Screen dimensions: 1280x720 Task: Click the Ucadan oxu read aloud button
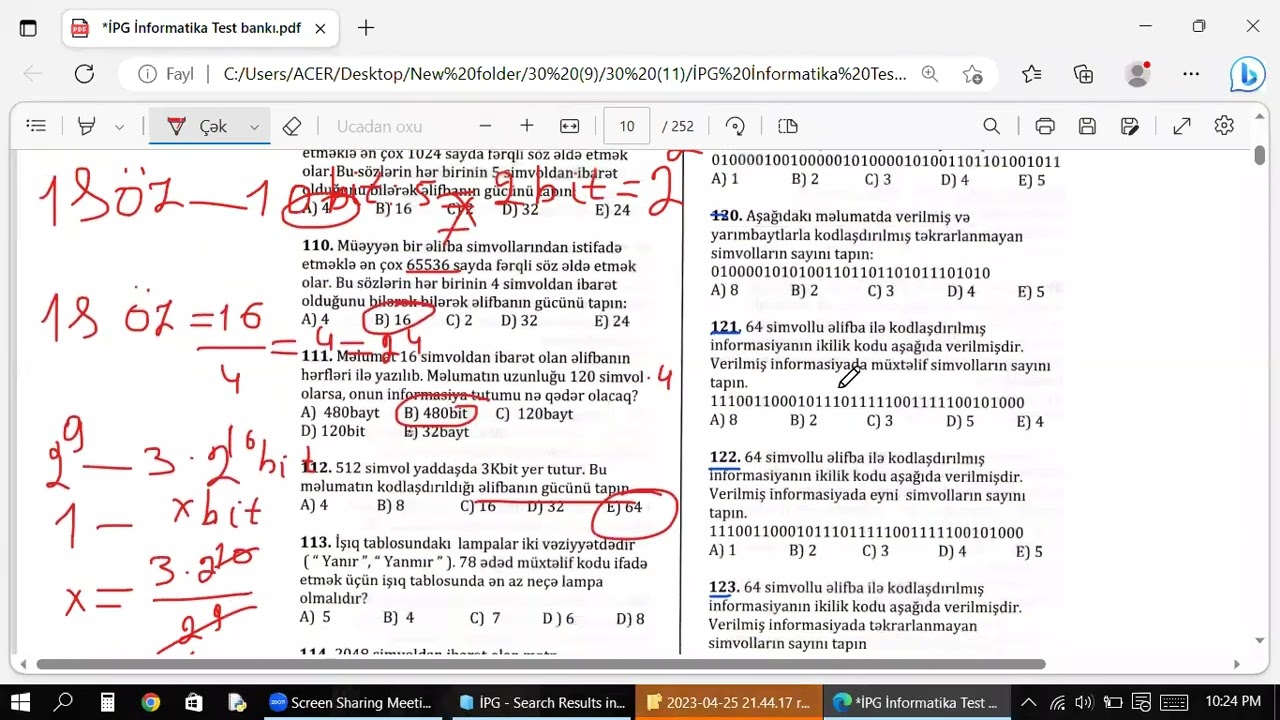[x=379, y=126]
